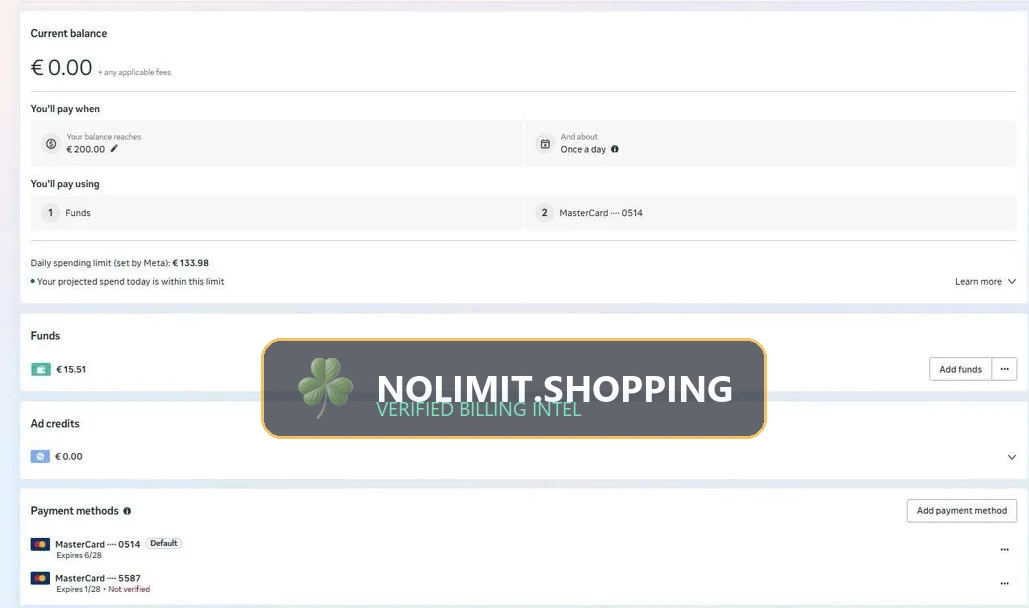Expand the Learn more section

985,282
